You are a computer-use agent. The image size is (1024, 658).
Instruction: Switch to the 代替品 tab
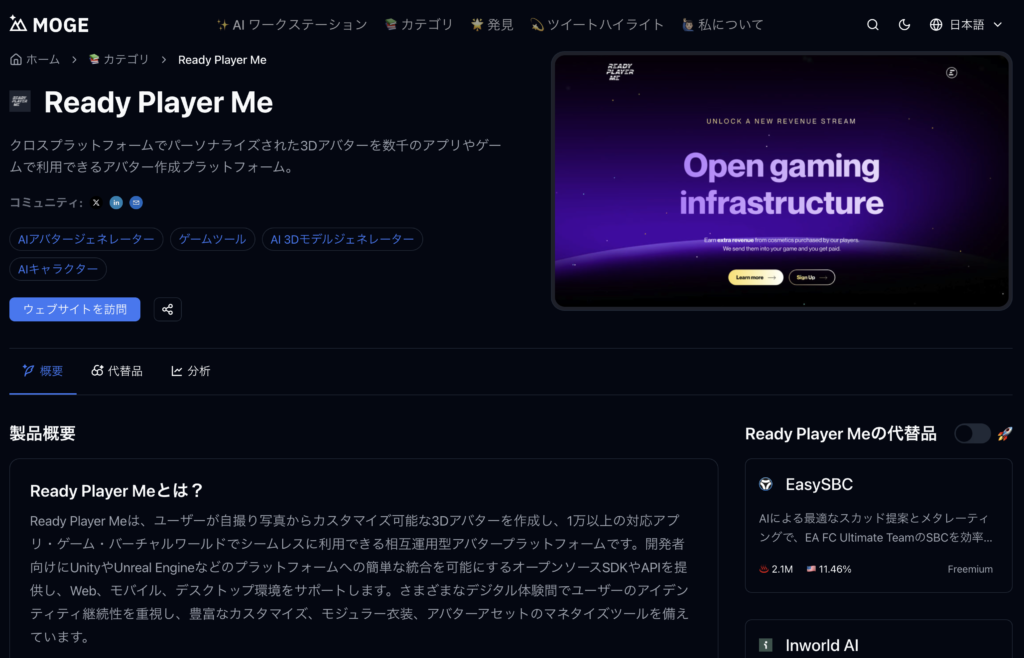coord(117,371)
